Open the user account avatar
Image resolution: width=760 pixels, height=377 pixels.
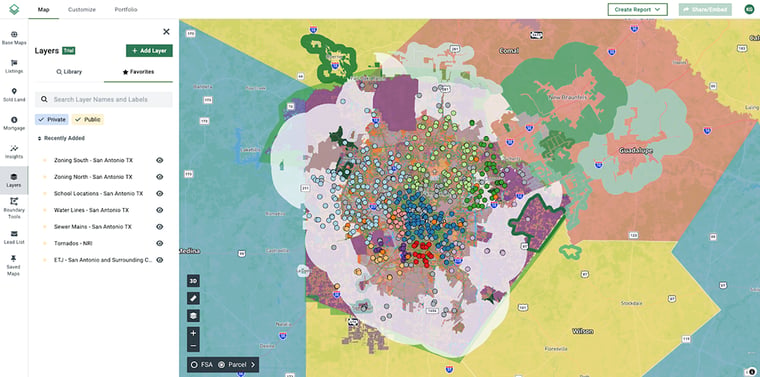pyautogui.click(x=749, y=9)
